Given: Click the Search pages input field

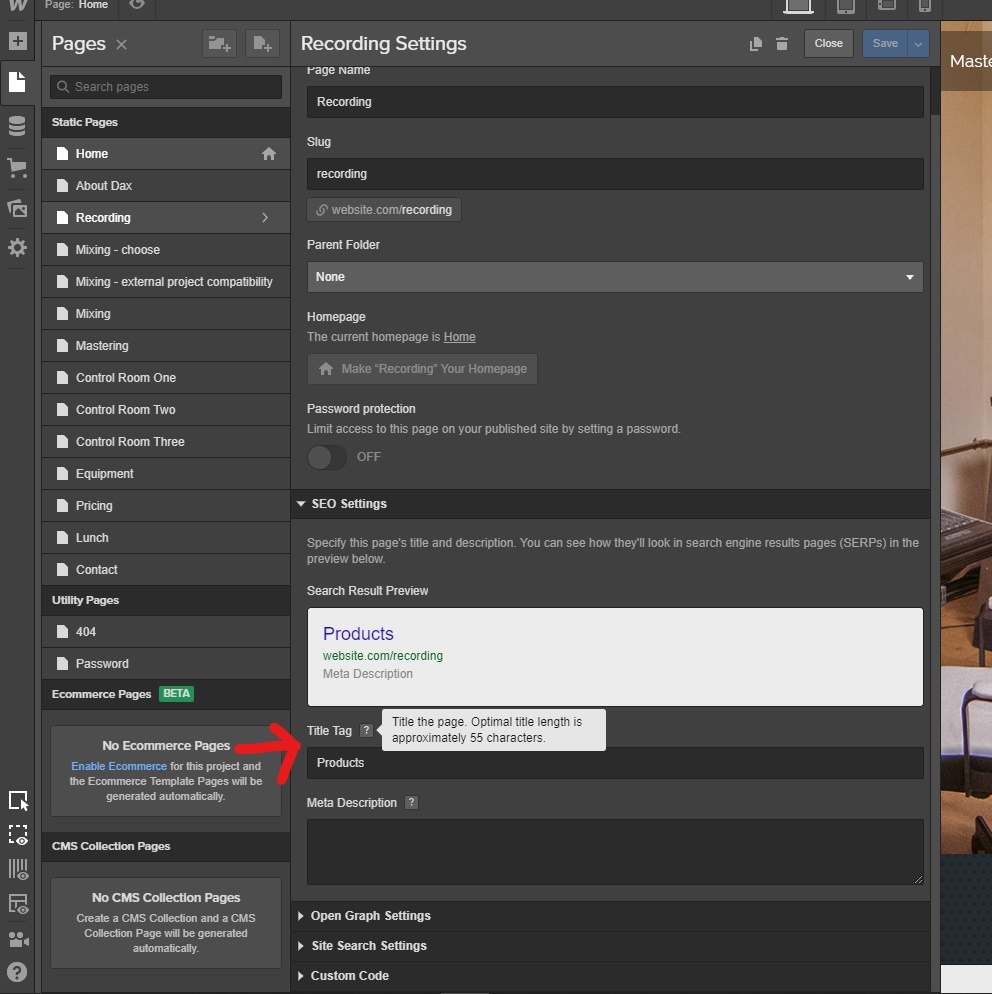Looking at the screenshot, I should [166, 87].
